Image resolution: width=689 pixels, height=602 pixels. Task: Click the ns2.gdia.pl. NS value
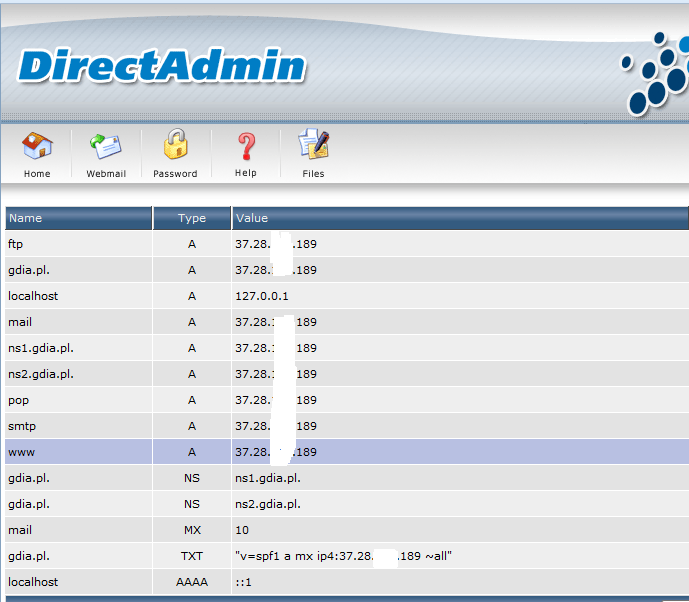tap(268, 504)
